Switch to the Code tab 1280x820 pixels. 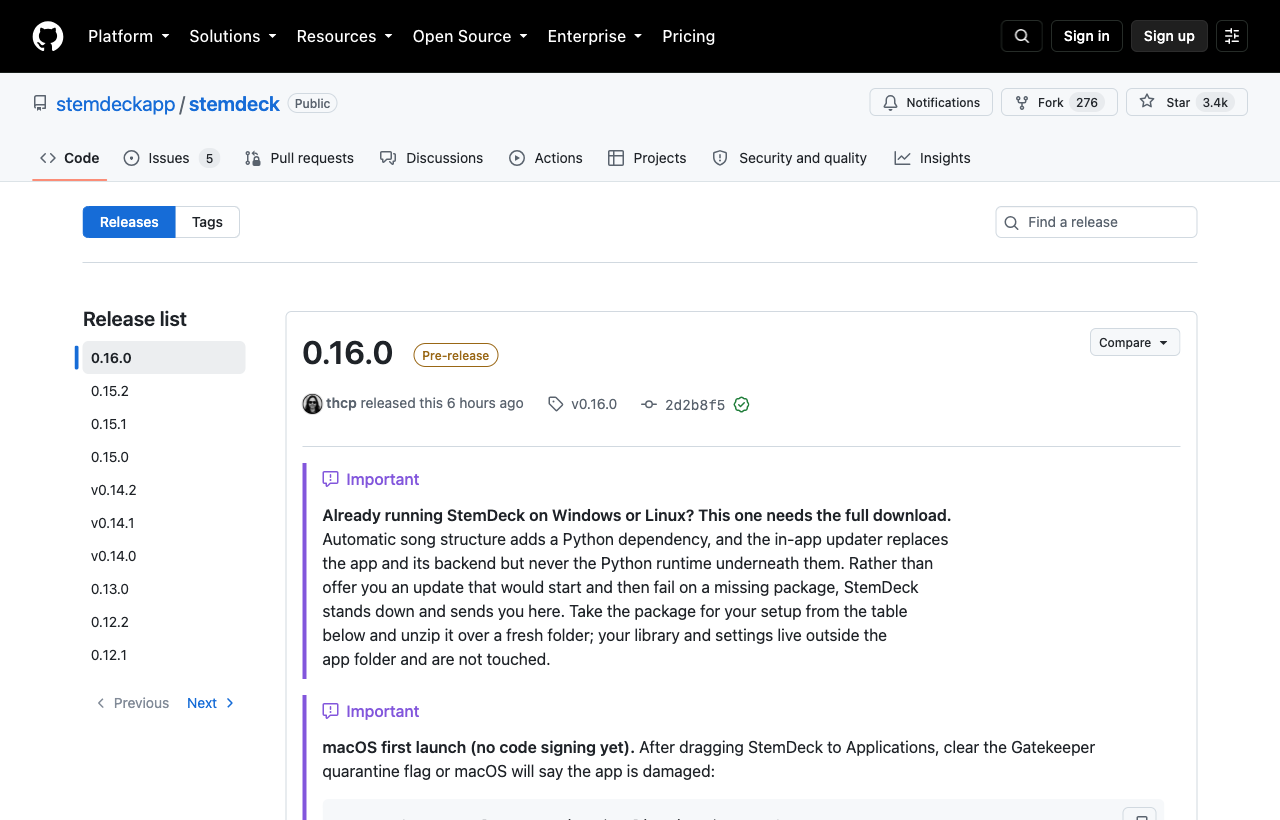point(70,158)
